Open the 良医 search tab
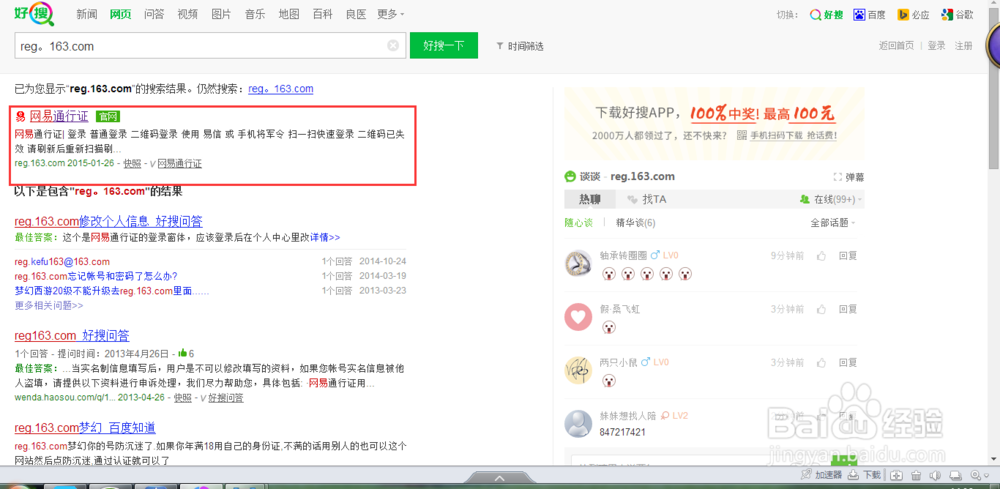The height and width of the screenshot is (489, 1000). point(356,14)
